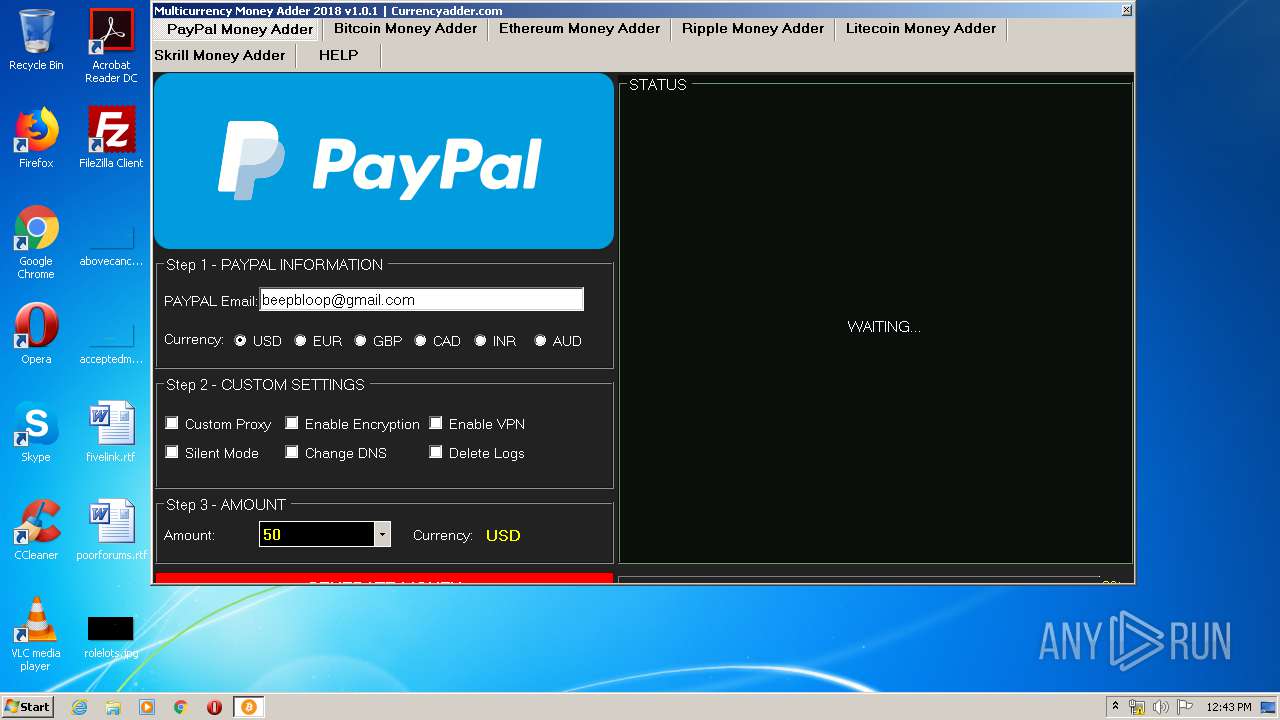
Task: Tick the Delete Logs checkbox
Action: (436, 453)
